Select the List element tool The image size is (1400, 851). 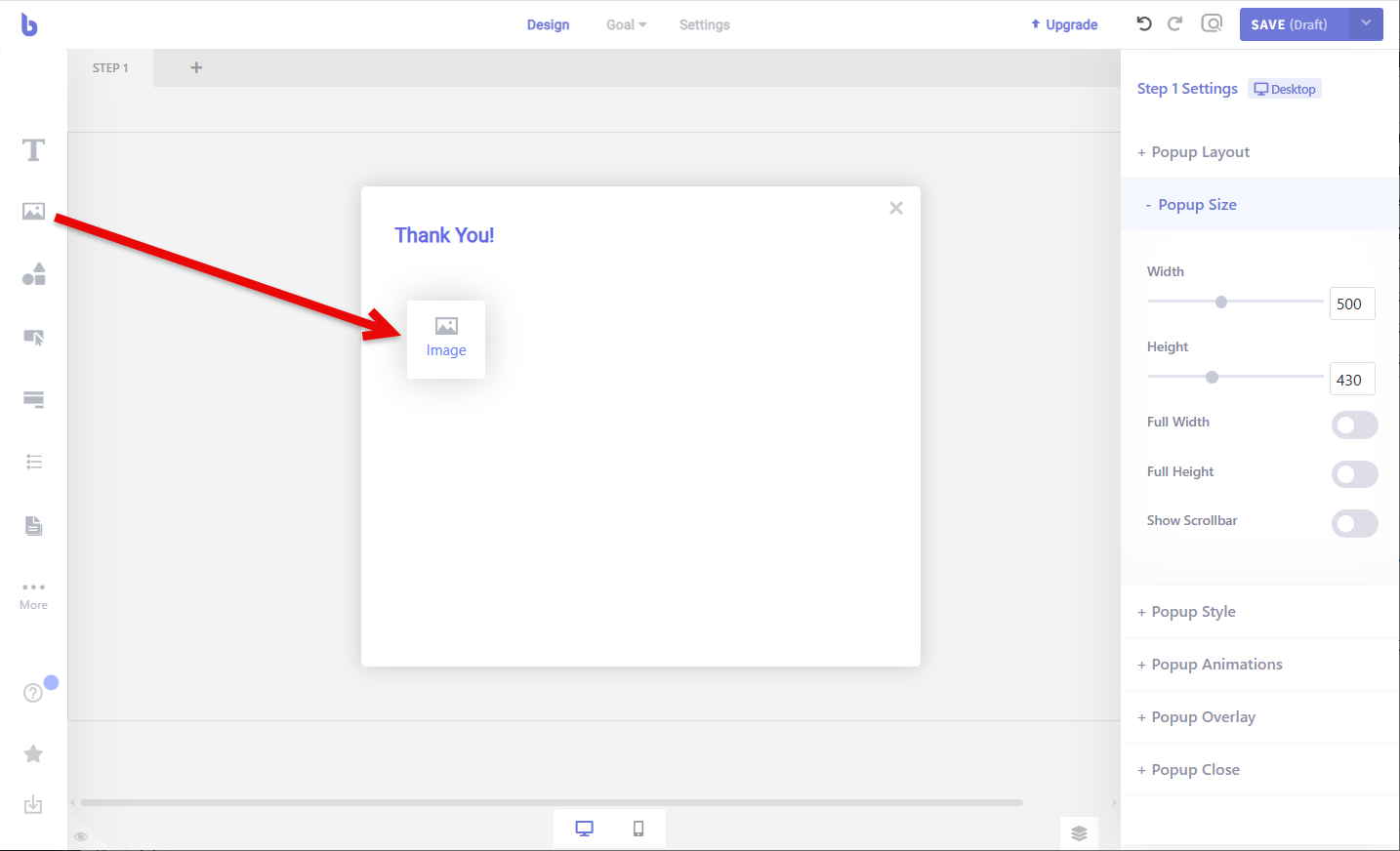pos(33,462)
